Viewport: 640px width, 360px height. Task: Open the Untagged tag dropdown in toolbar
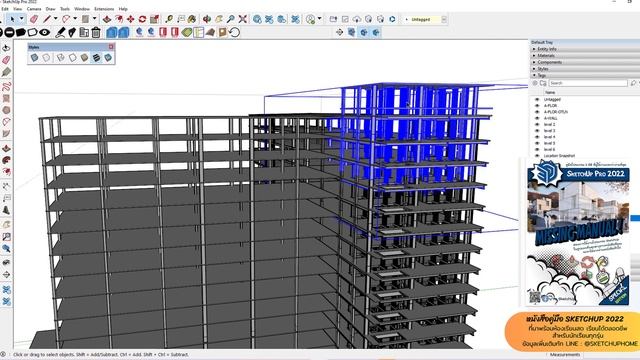pyautogui.click(x=444, y=19)
